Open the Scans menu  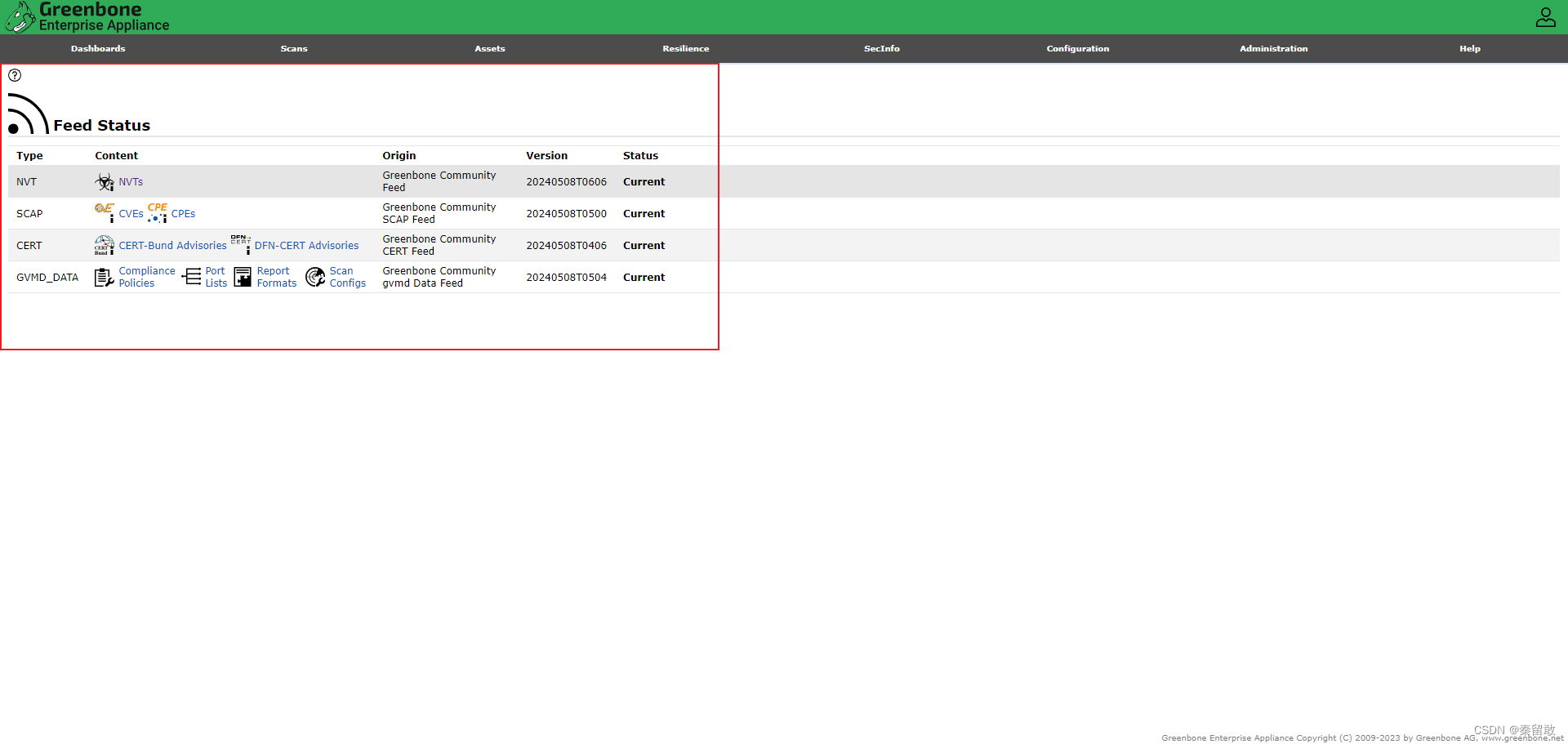coord(294,49)
